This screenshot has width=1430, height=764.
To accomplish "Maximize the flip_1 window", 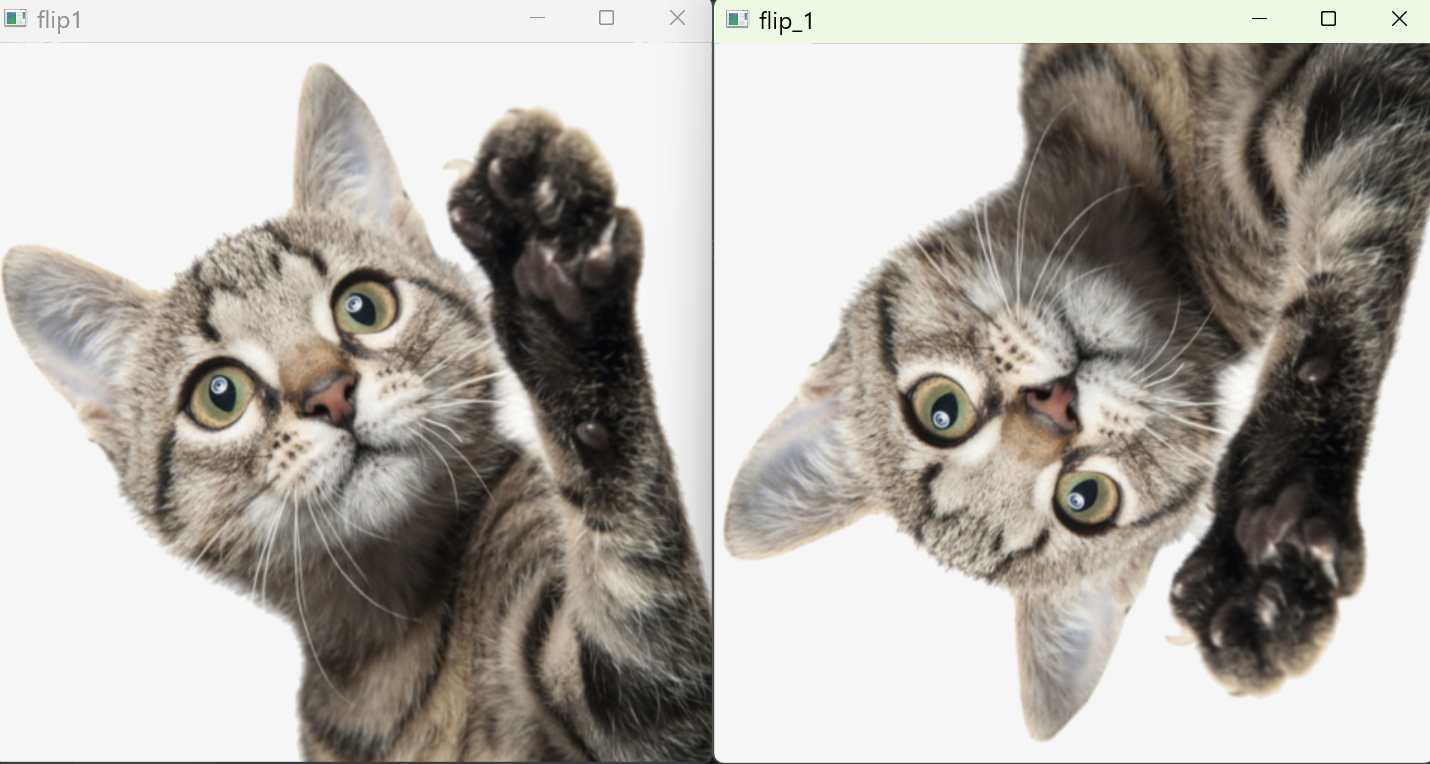I will tap(1328, 19).
